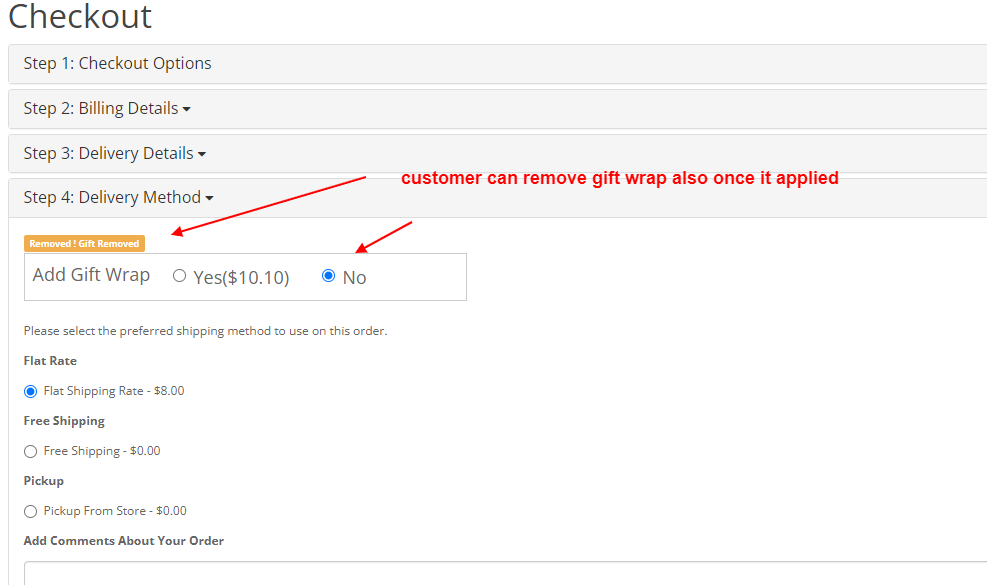
Task: Click the Pickup shipping group heading
Action: pos(43,480)
